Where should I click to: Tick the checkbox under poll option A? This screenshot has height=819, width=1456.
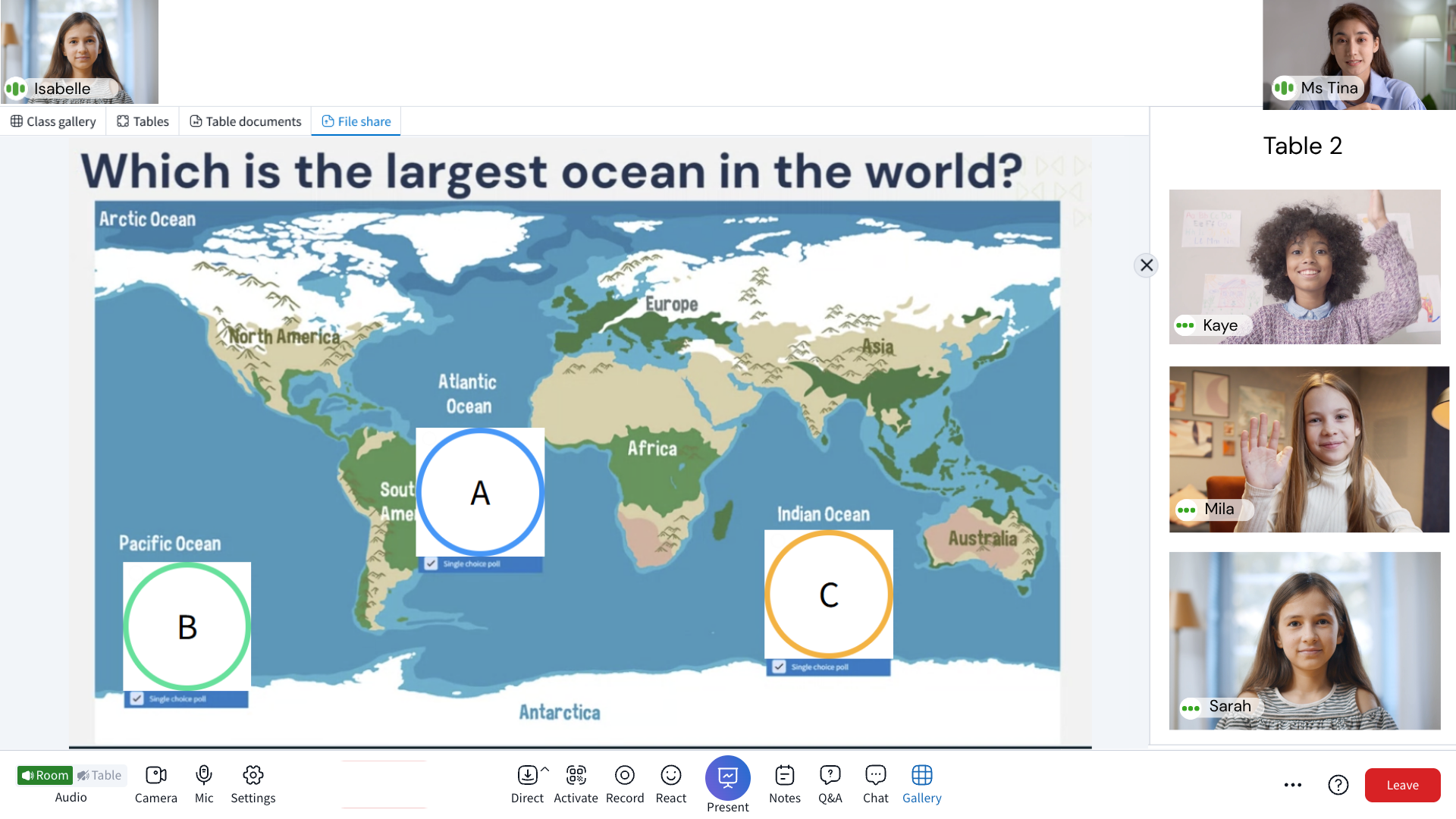point(431,563)
